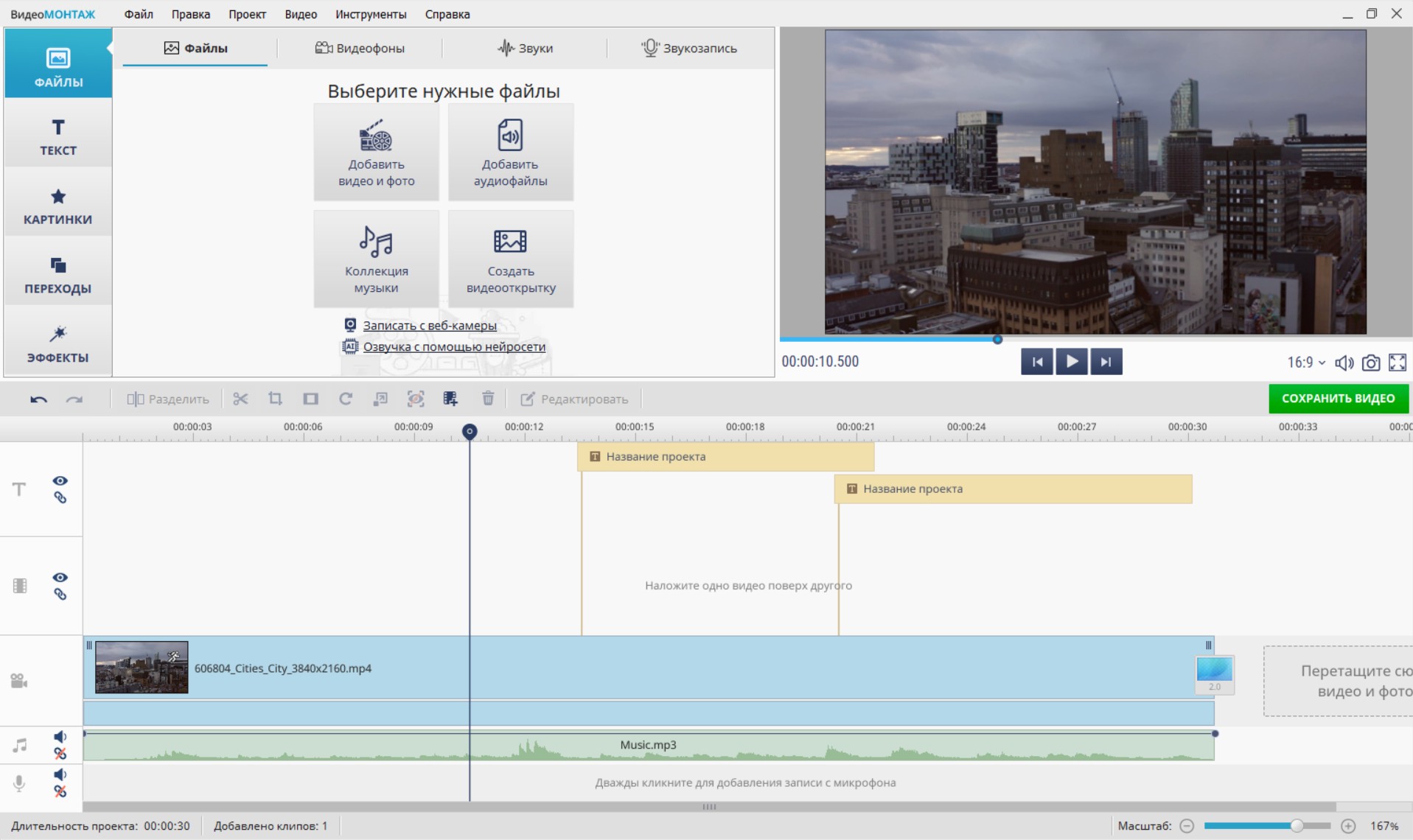Open the КАРТИНКИ sidebar section

point(58,206)
